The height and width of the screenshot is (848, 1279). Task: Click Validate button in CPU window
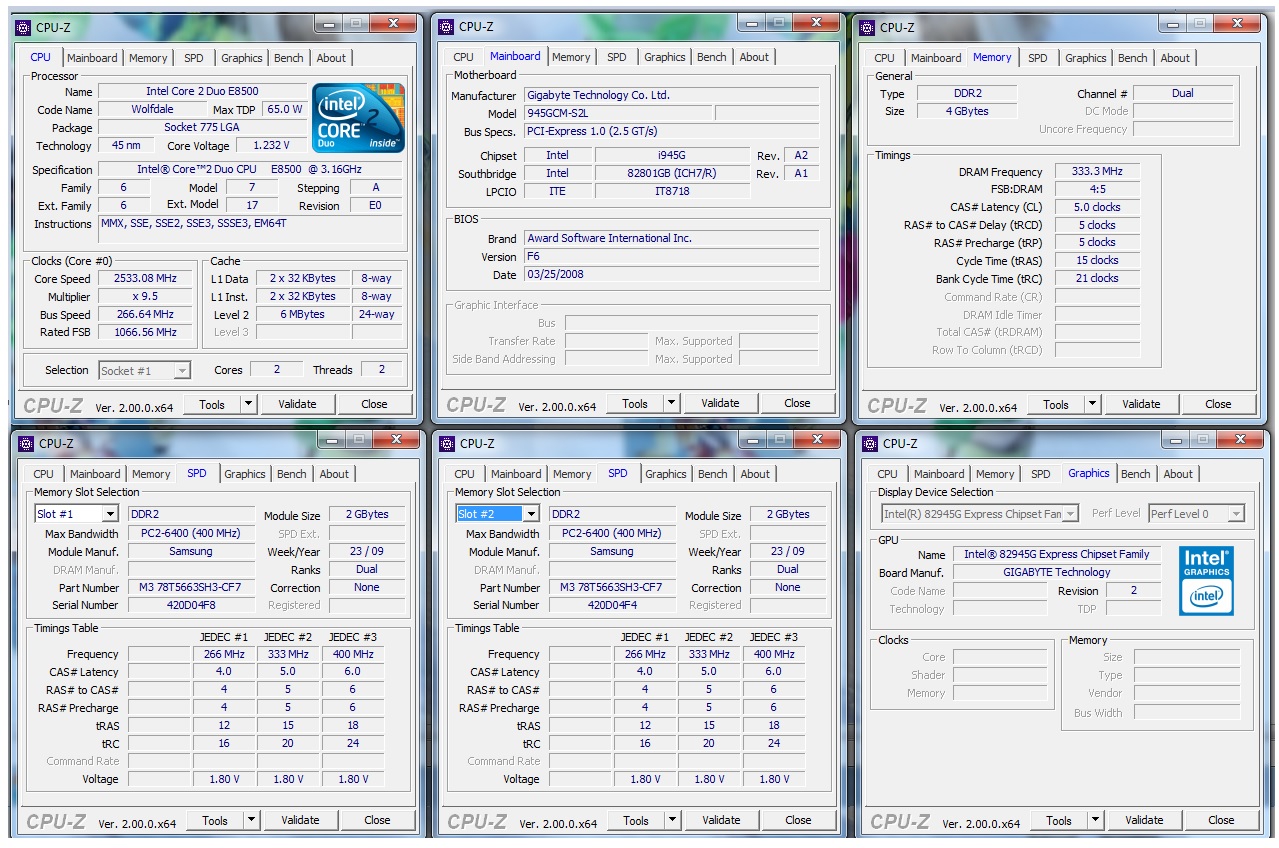[297, 404]
